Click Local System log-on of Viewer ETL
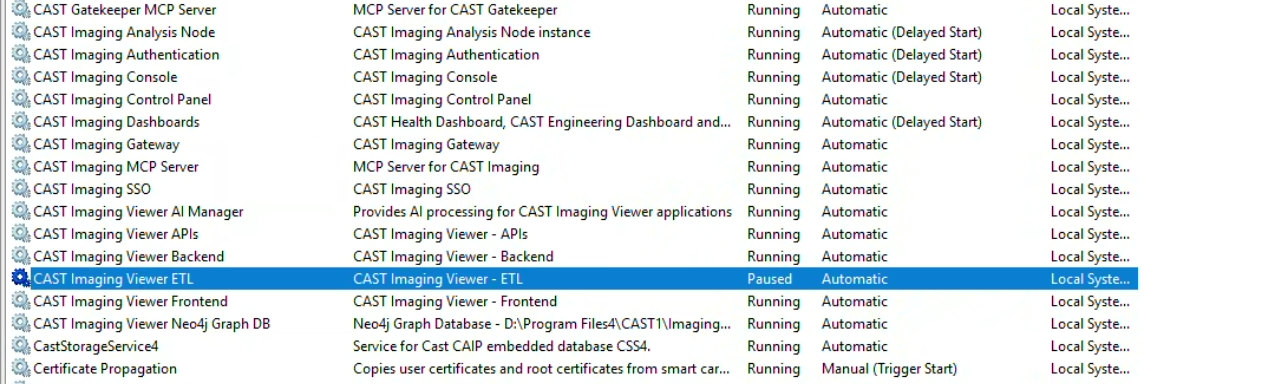The height and width of the screenshot is (384, 1263). coord(1090,279)
